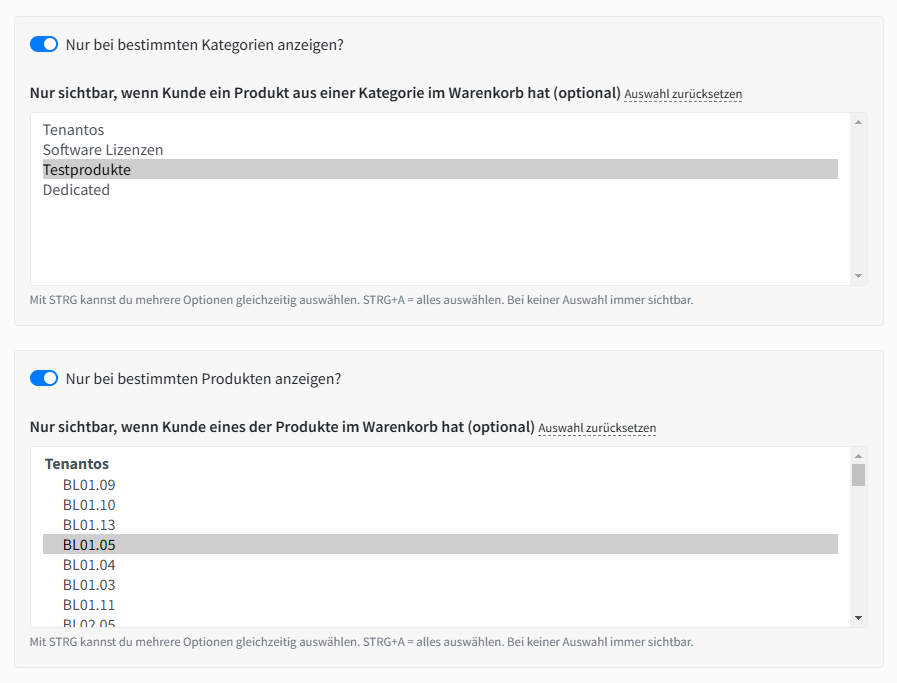897x683 pixels.
Task: Select product BL01.11 in the list
Action: tap(89, 605)
